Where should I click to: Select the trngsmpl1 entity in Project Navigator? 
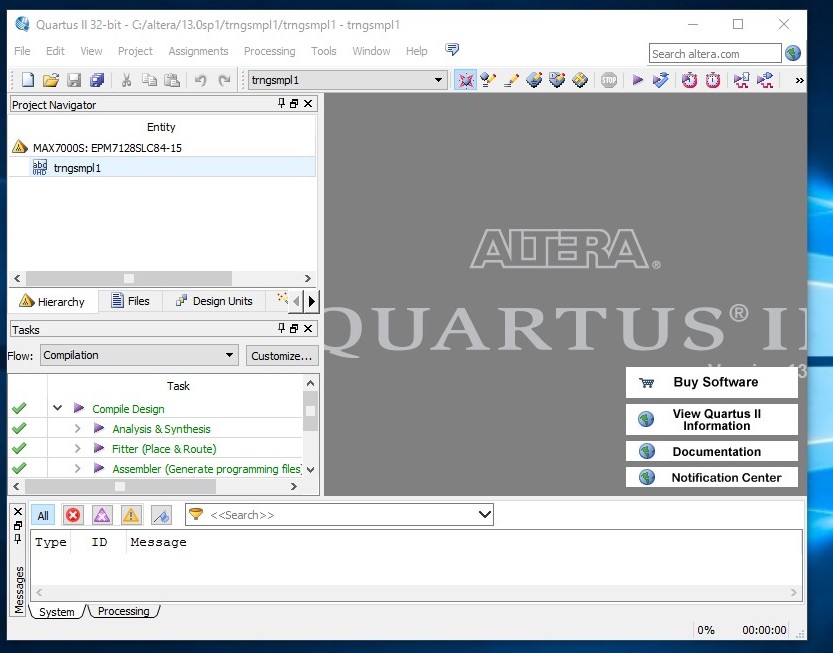(77, 168)
